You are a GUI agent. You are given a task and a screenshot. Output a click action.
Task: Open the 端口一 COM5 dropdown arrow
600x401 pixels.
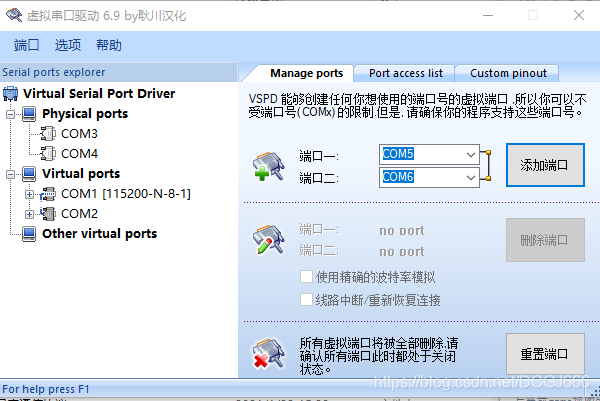click(x=471, y=155)
